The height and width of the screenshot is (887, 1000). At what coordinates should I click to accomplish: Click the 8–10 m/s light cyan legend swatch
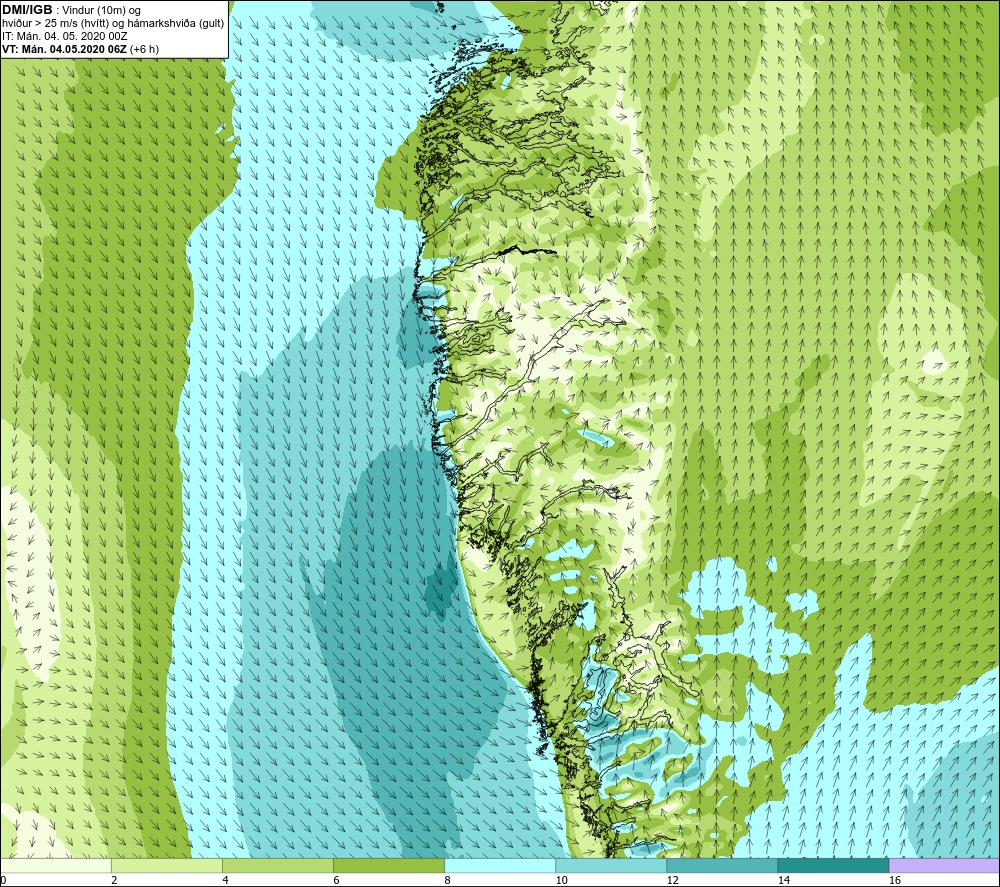click(500, 866)
